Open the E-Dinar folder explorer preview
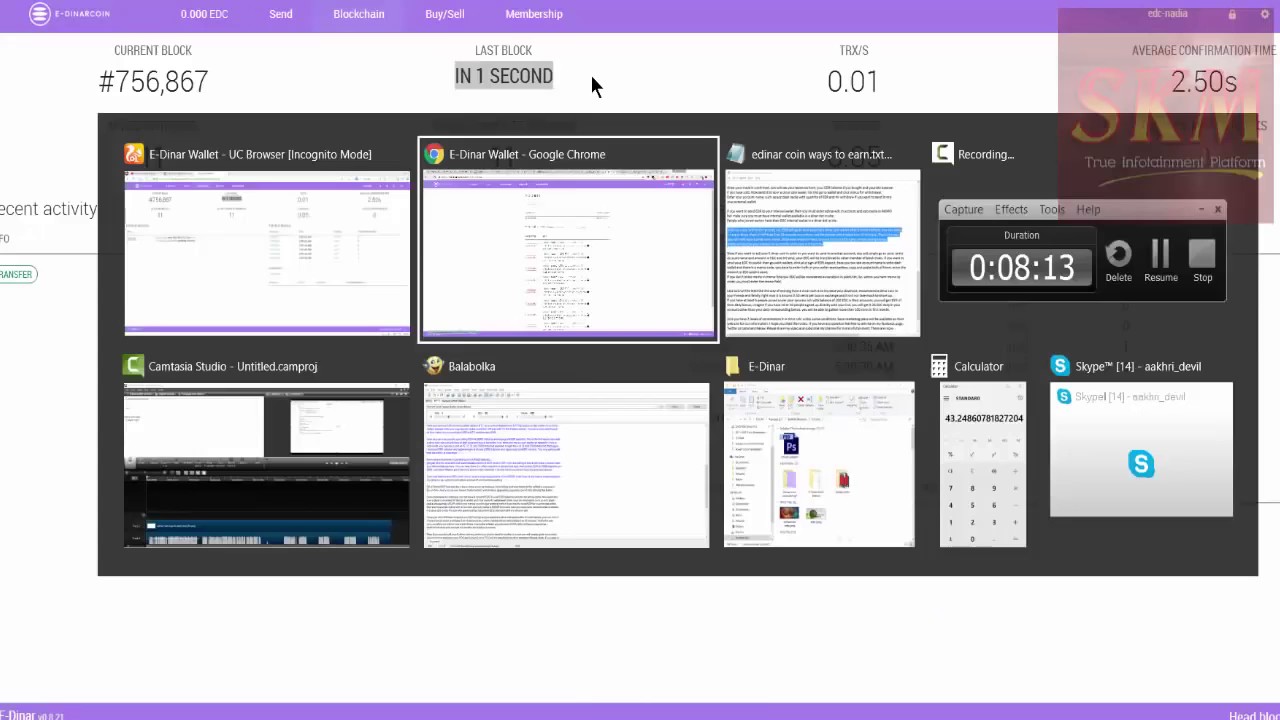This screenshot has height=720, width=1280. [819, 465]
